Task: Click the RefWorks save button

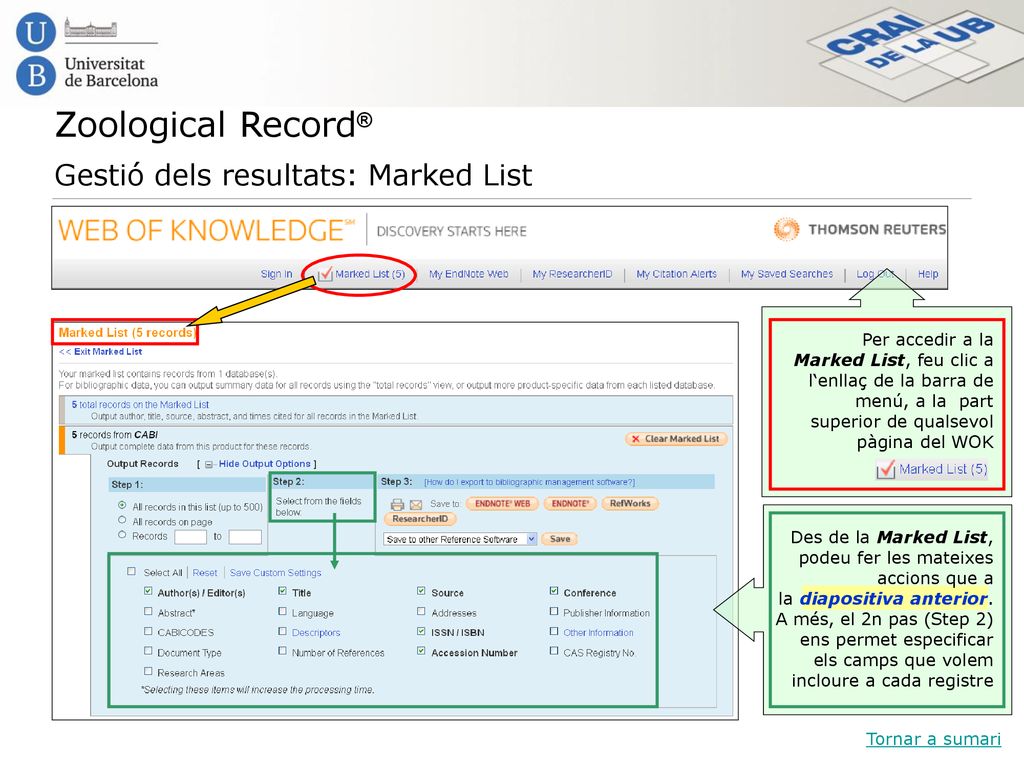Action: click(630, 504)
